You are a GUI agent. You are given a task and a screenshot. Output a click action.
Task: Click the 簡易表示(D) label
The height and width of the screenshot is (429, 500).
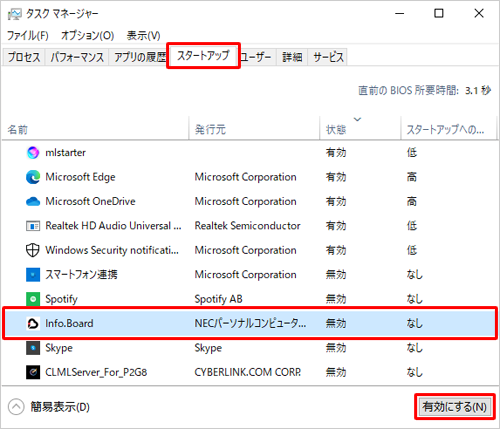(60, 407)
